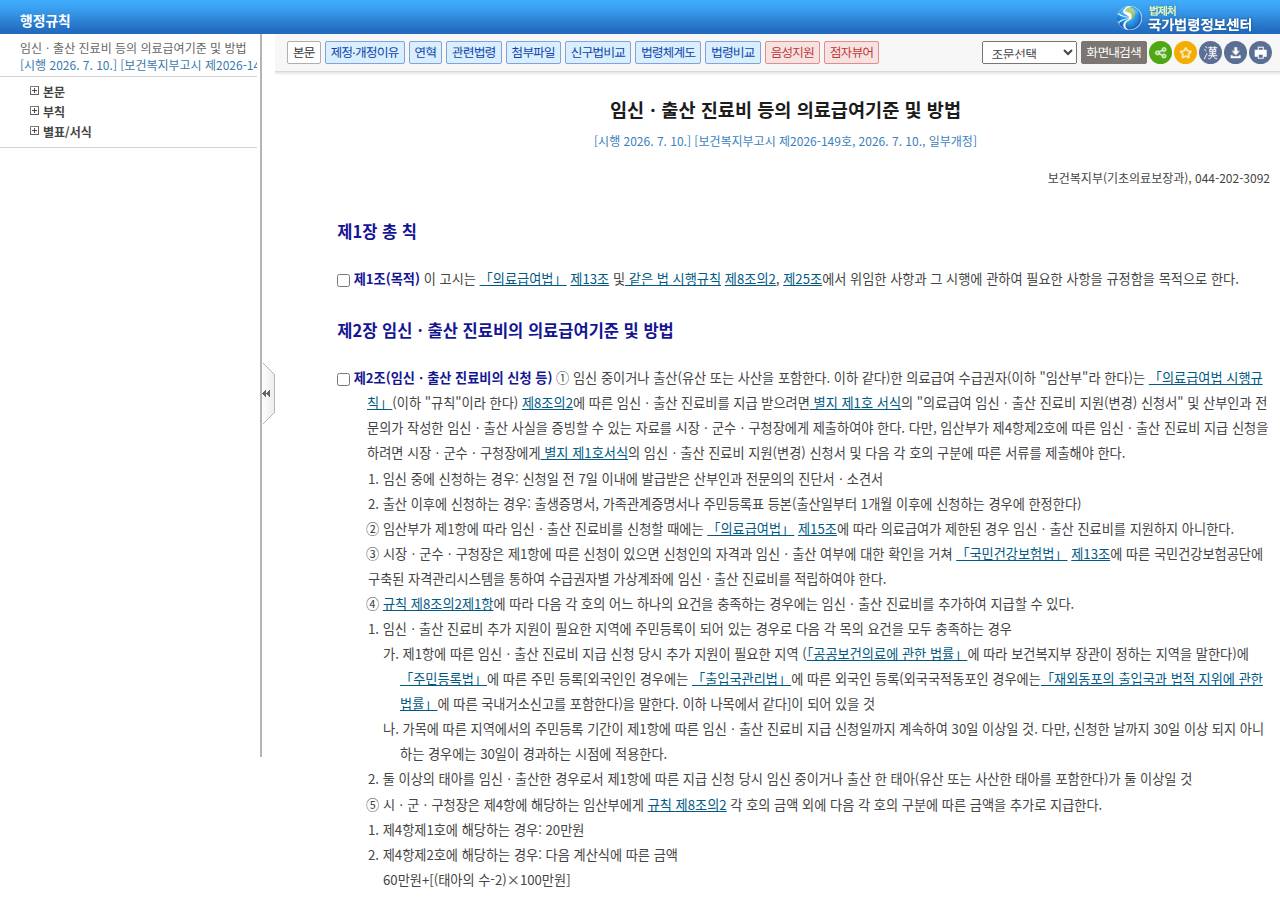The height and width of the screenshot is (900, 1280).
Task: Open the 연혁 tab
Action: click(x=425, y=53)
